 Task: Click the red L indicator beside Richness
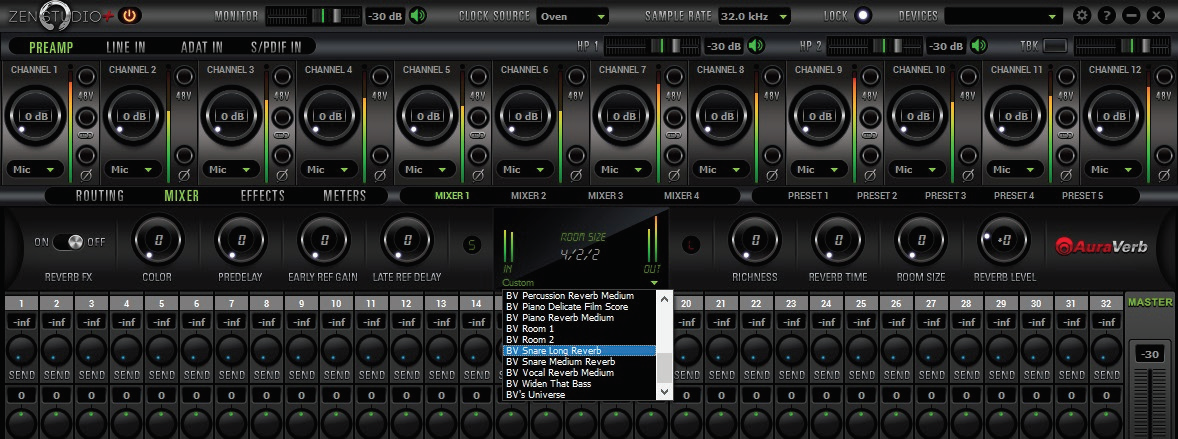click(692, 244)
